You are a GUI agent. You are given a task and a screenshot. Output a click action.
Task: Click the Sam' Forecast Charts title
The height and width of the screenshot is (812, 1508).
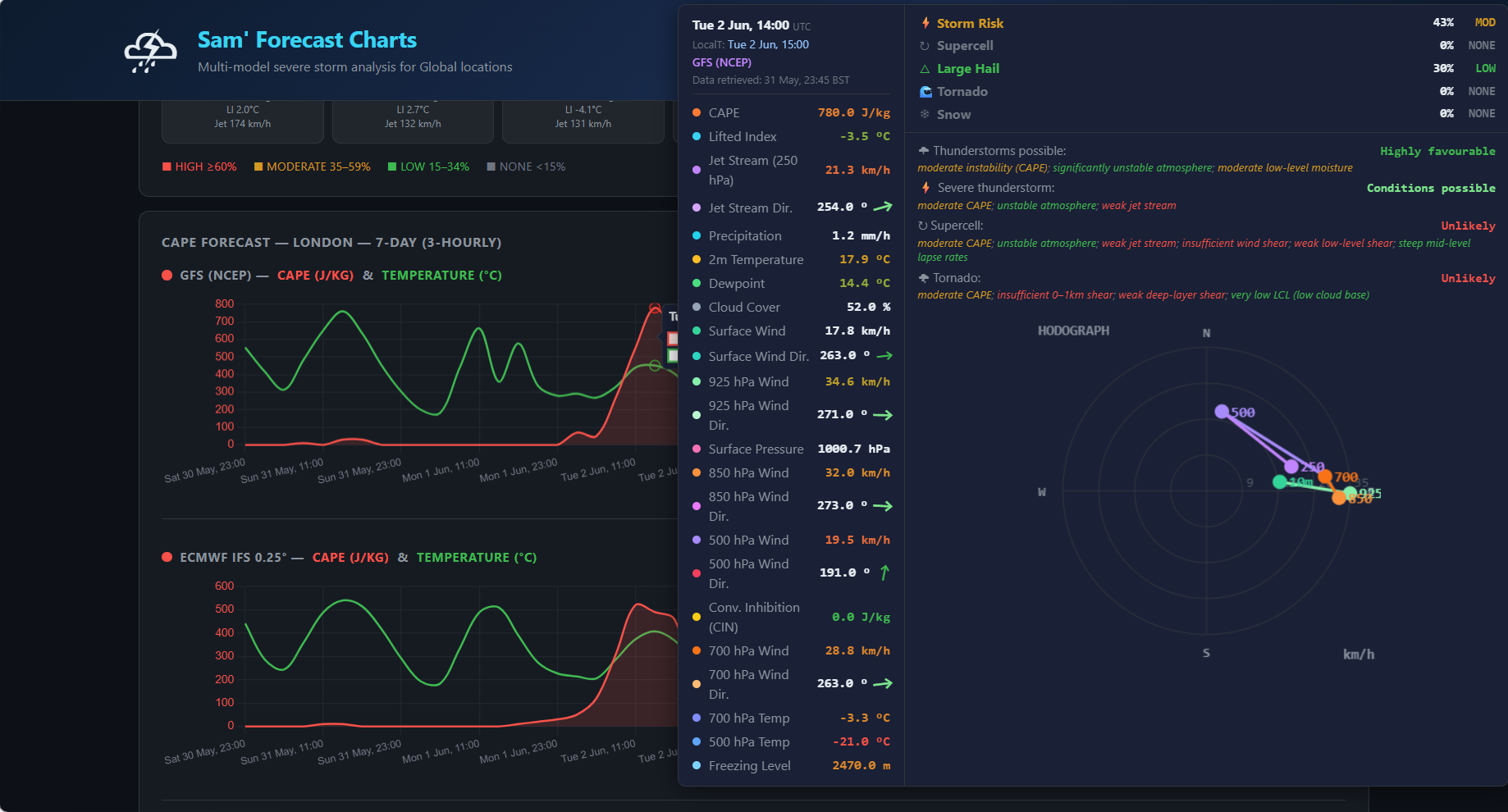click(307, 39)
